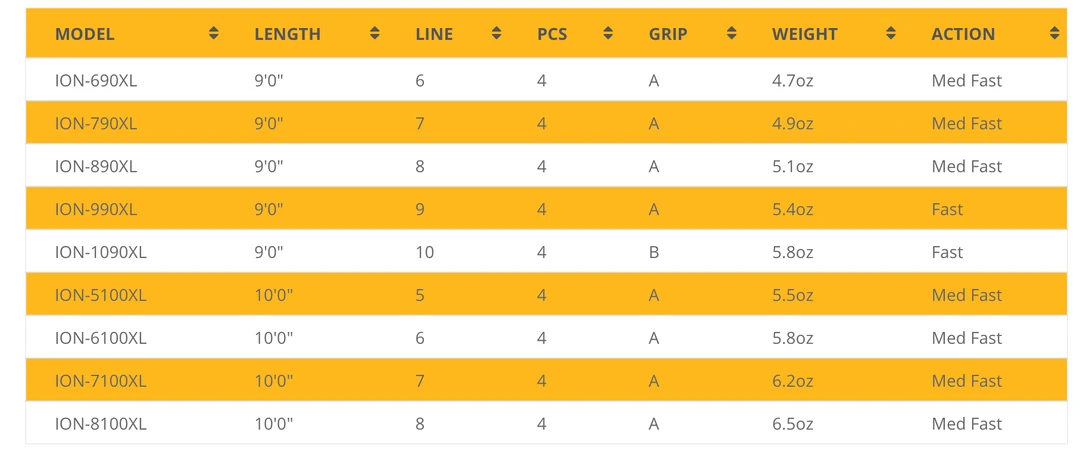Choose the ION-990XL row
The image size is (1080, 466).
pos(96,210)
